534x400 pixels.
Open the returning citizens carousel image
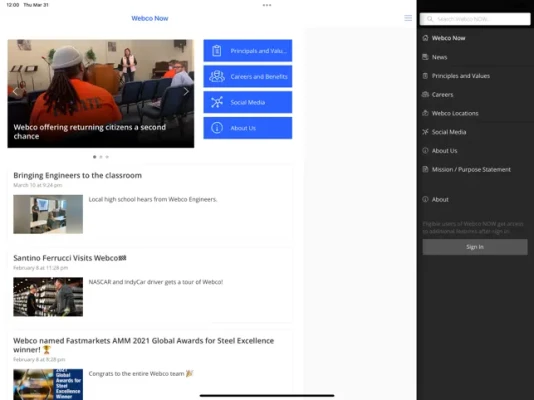(x=101, y=94)
